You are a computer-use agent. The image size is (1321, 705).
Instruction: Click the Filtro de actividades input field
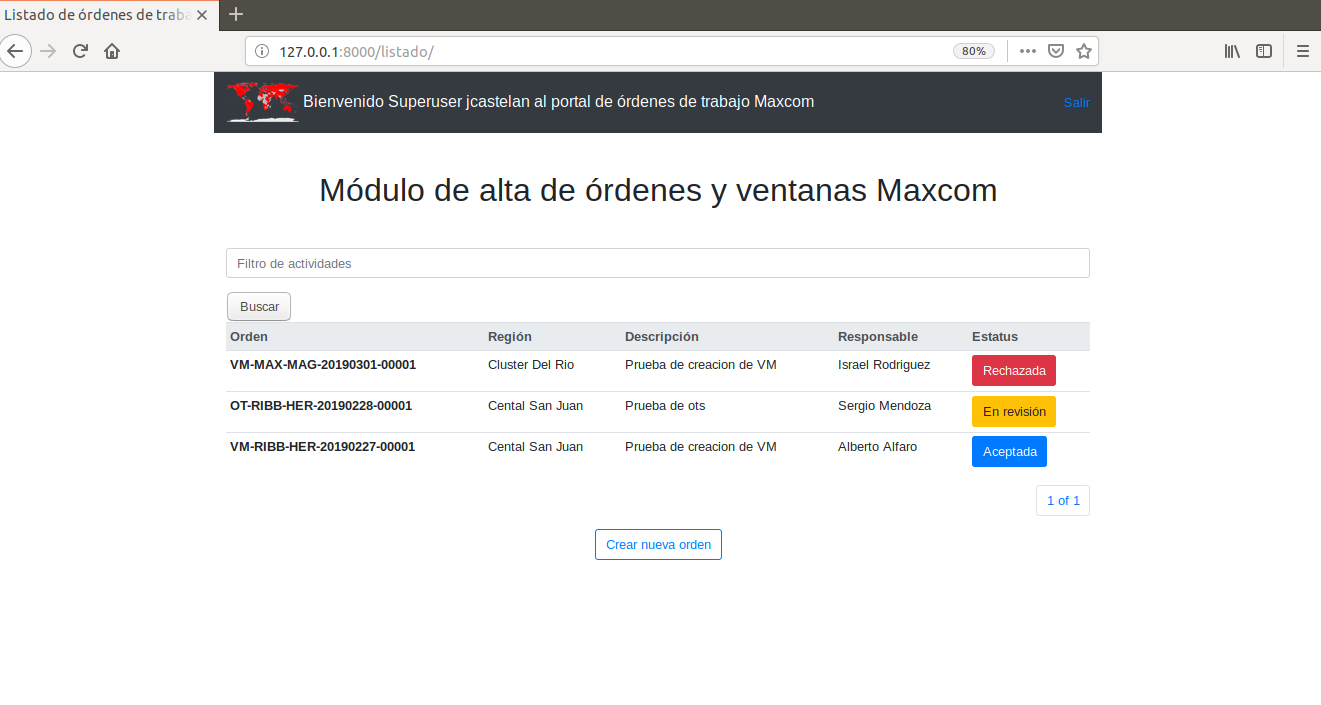[x=657, y=263]
